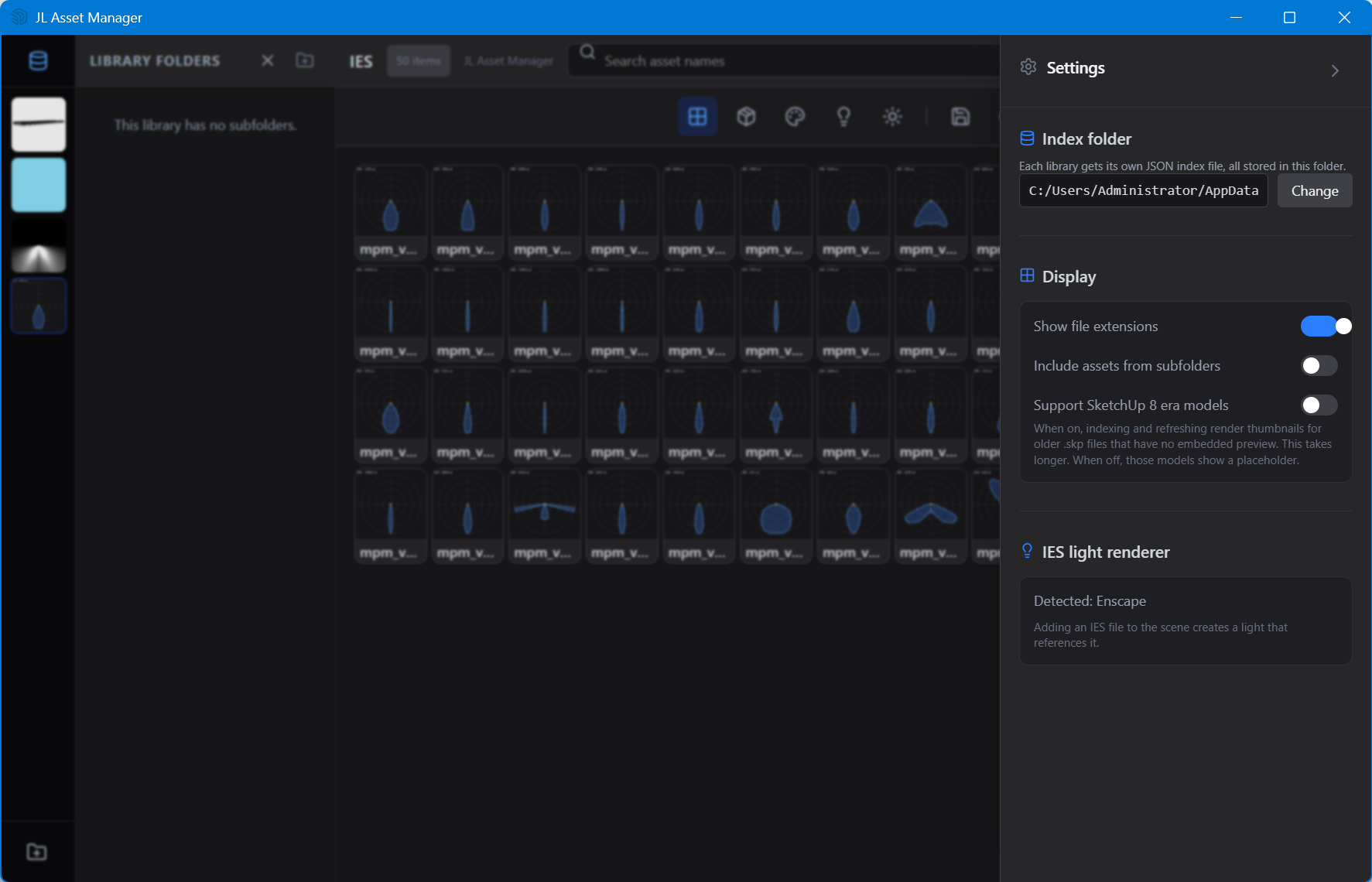This screenshot has width=1372, height=882.
Task: Click the 50 items badge
Action: [x=419, y=61]
